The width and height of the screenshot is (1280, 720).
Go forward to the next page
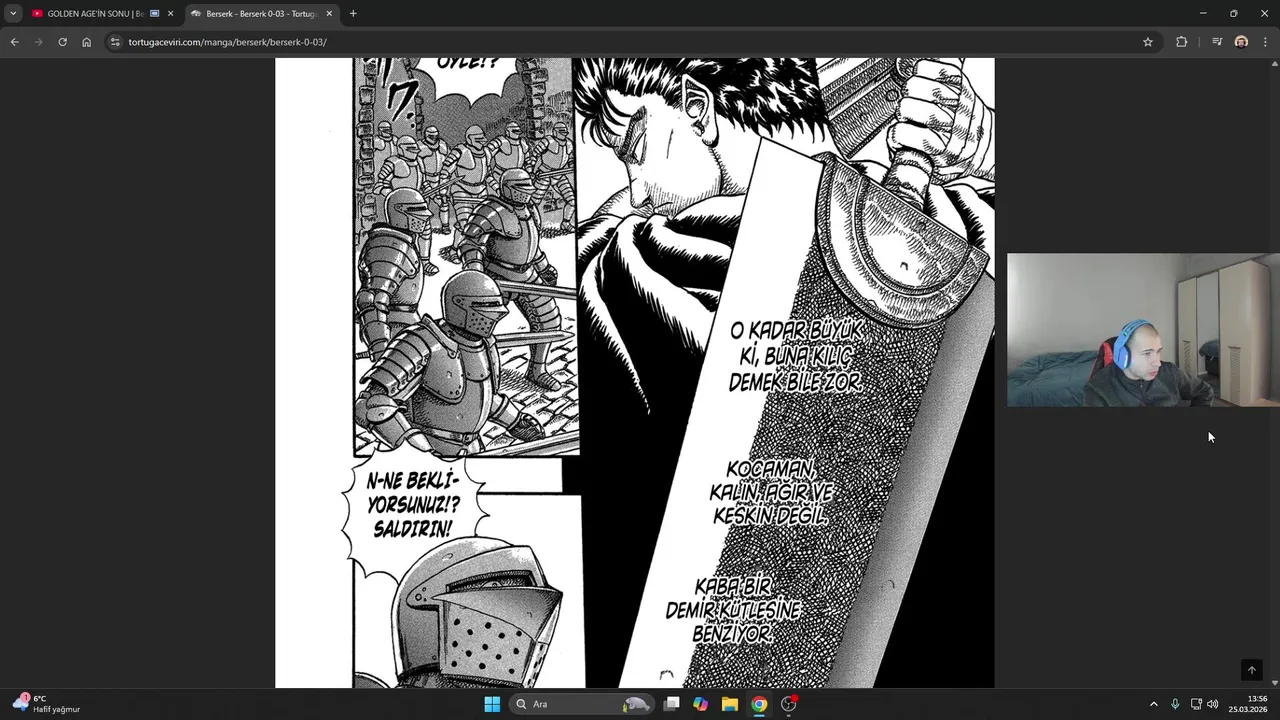point(38,42)
